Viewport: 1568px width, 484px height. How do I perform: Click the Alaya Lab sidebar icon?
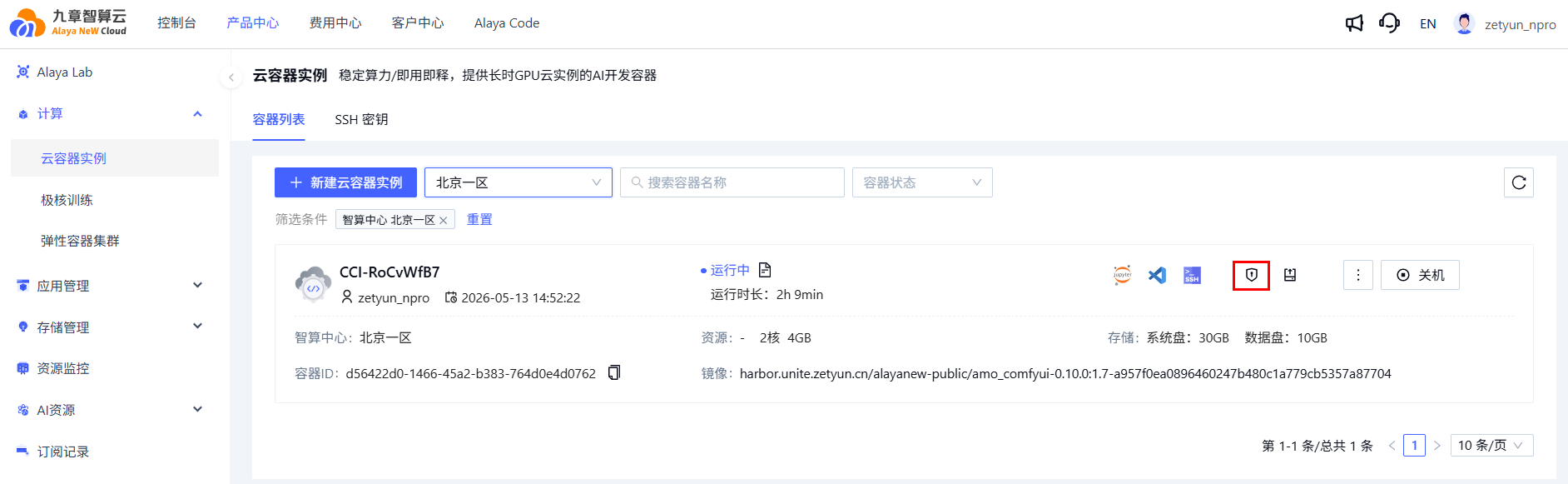click(x=22, y=72)
